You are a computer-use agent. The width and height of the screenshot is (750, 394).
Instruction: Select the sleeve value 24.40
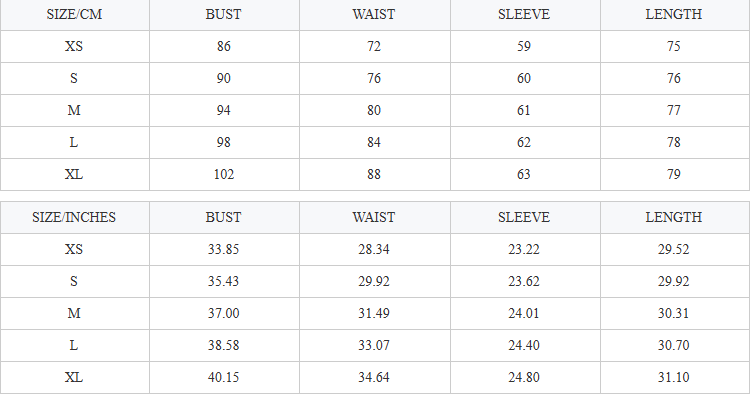524,345
